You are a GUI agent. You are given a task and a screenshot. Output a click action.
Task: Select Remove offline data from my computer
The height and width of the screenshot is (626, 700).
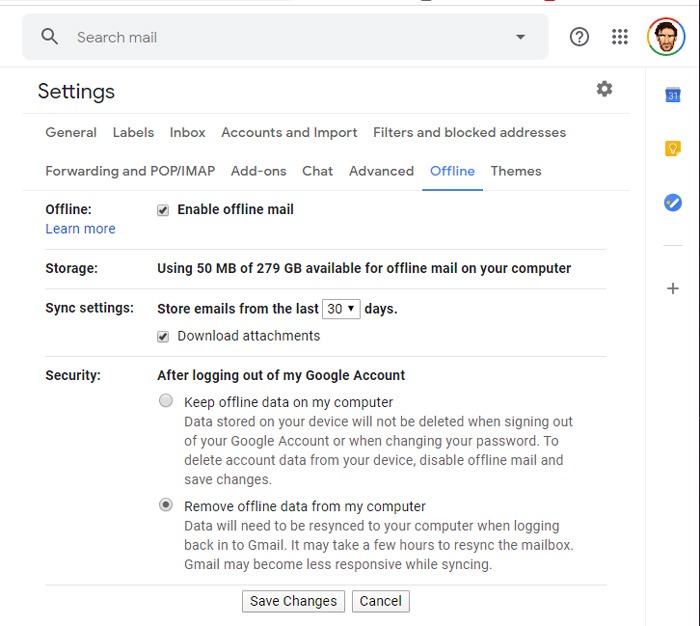[166, 505]
